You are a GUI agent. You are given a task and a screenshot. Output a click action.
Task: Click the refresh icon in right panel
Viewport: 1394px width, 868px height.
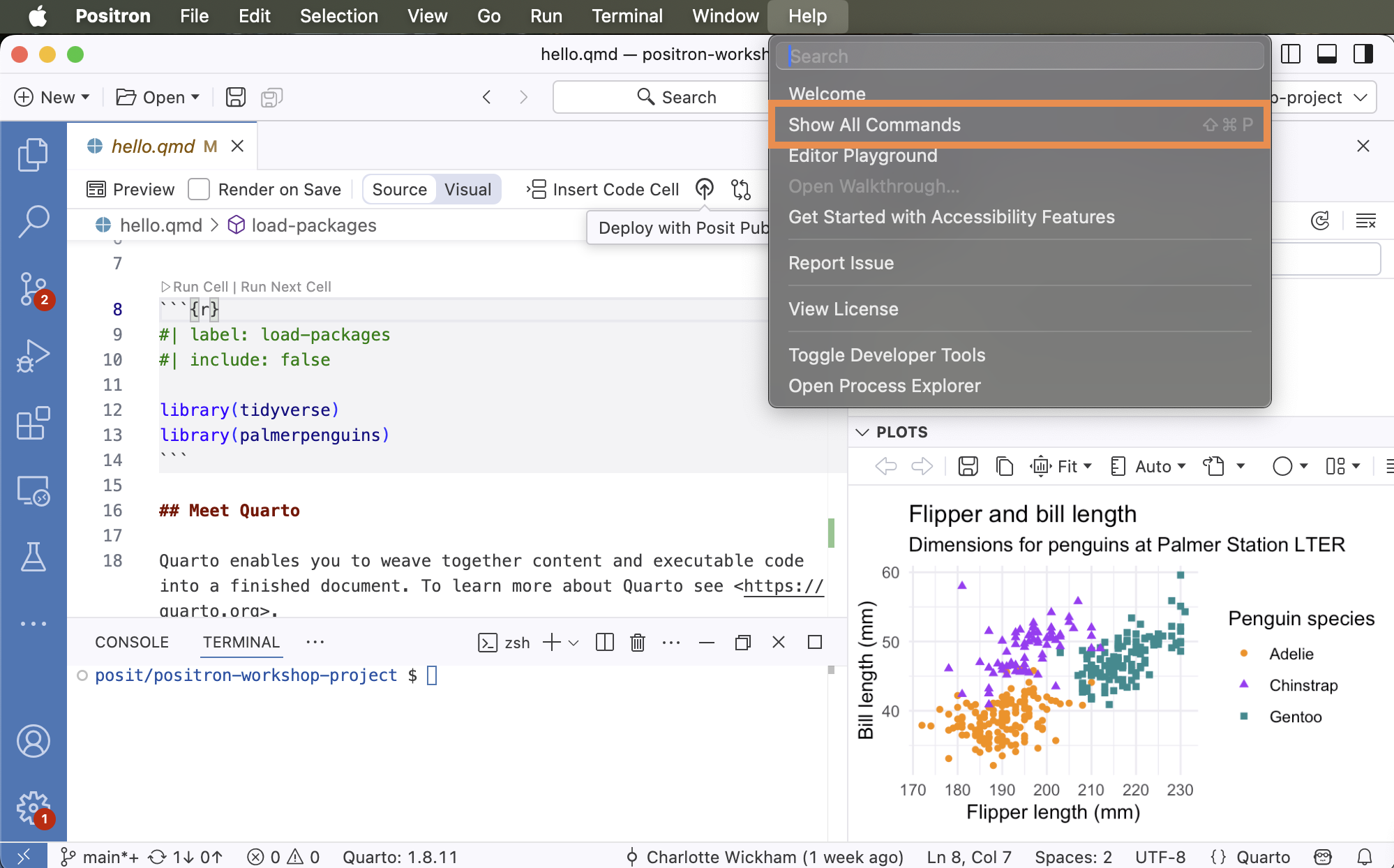(x=1320, y=221)
